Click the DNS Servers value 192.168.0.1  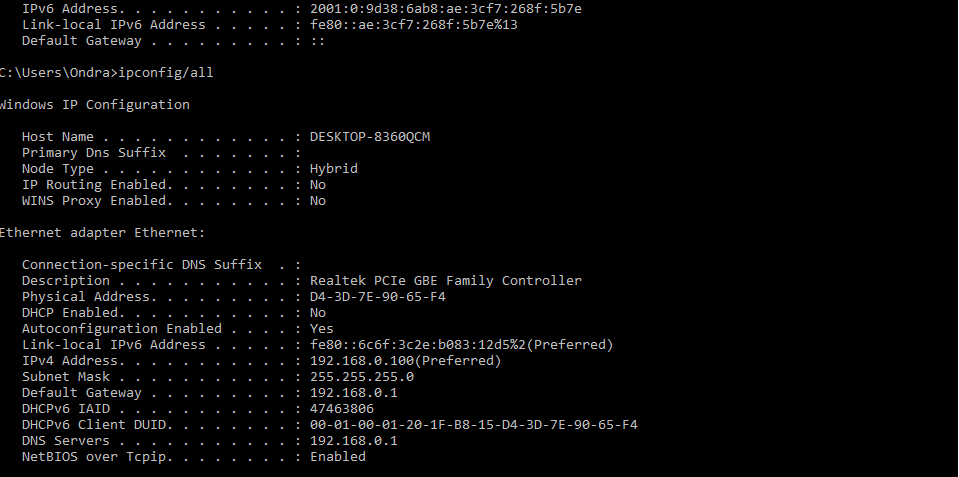[353, 441]
